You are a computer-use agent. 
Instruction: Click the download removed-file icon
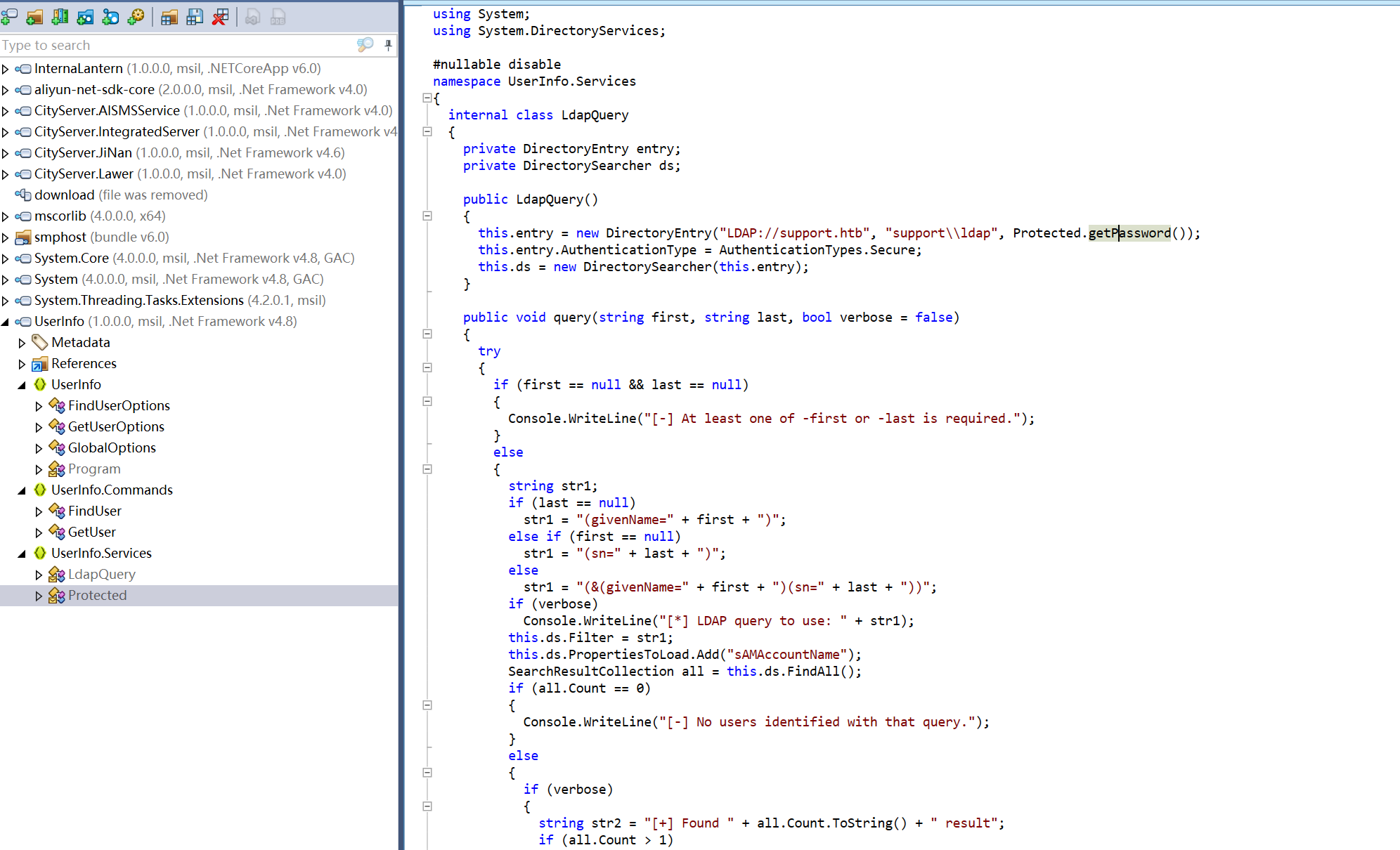pyautogui.click(x=23, y=195)
